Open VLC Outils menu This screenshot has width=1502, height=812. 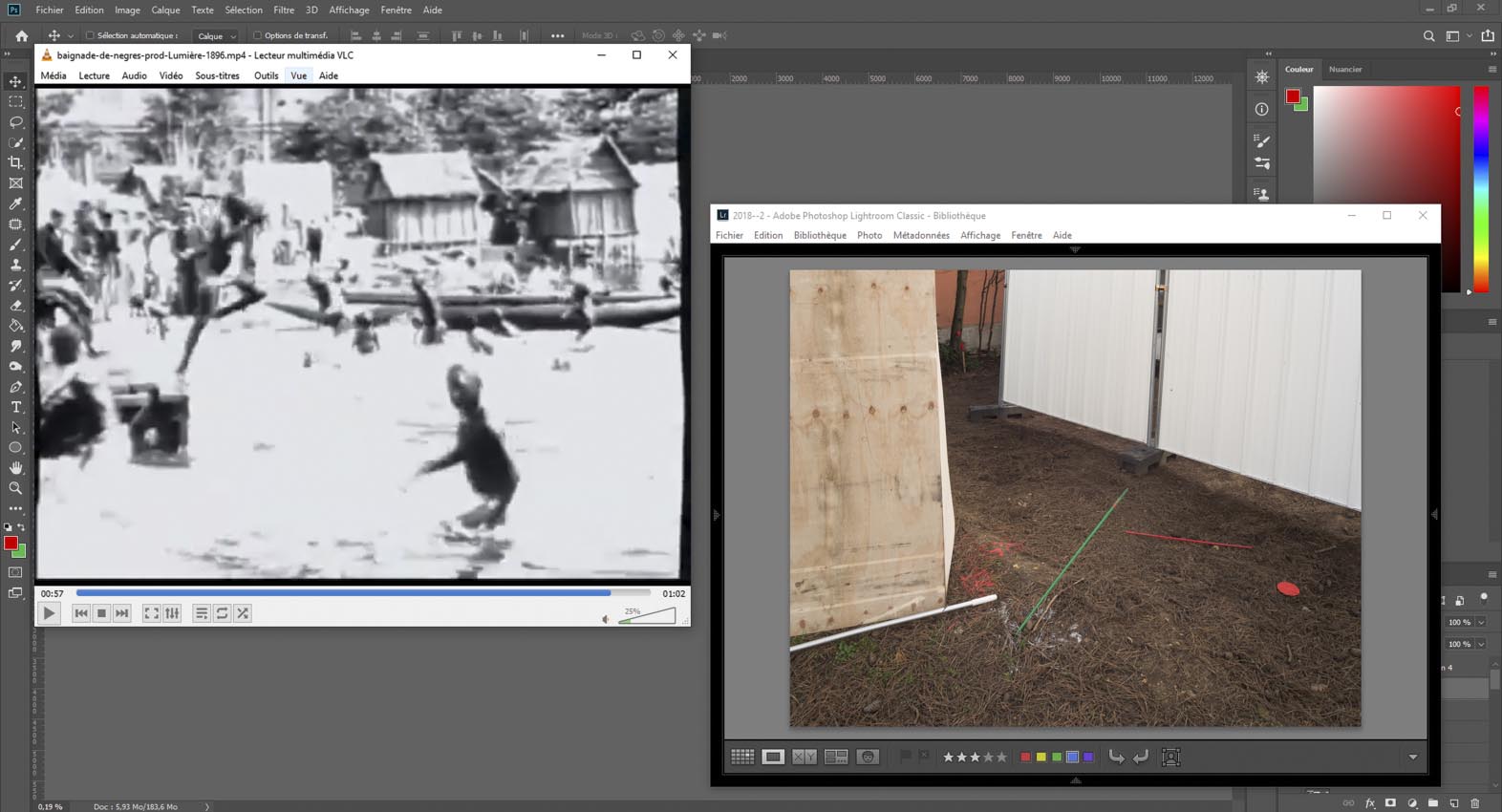point(266,75)
